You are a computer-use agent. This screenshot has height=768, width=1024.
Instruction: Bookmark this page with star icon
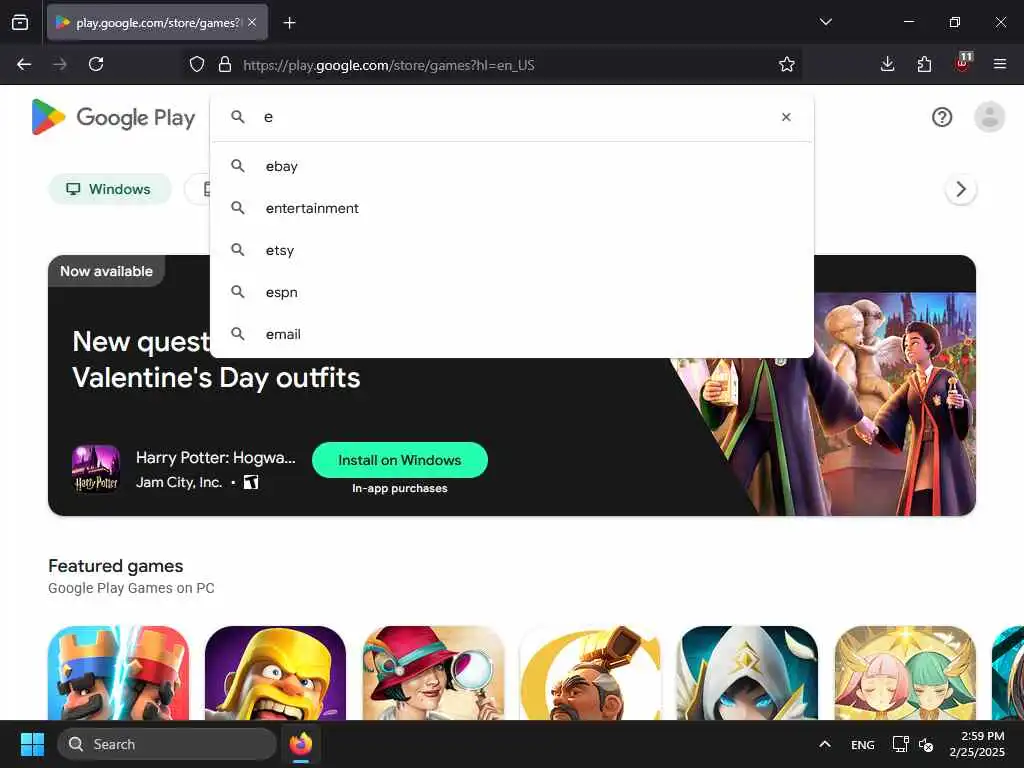pos(786,64)
